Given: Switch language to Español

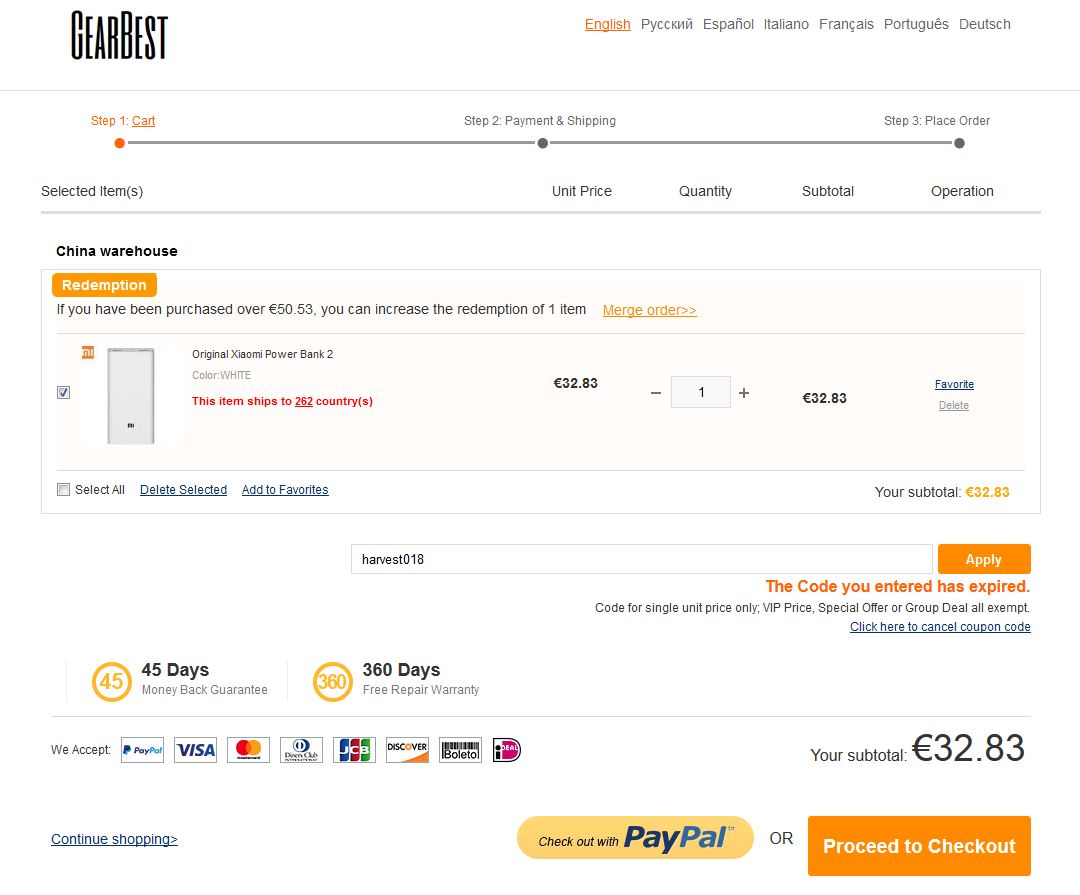Looking at the screenshot, I should coord(728,24).
